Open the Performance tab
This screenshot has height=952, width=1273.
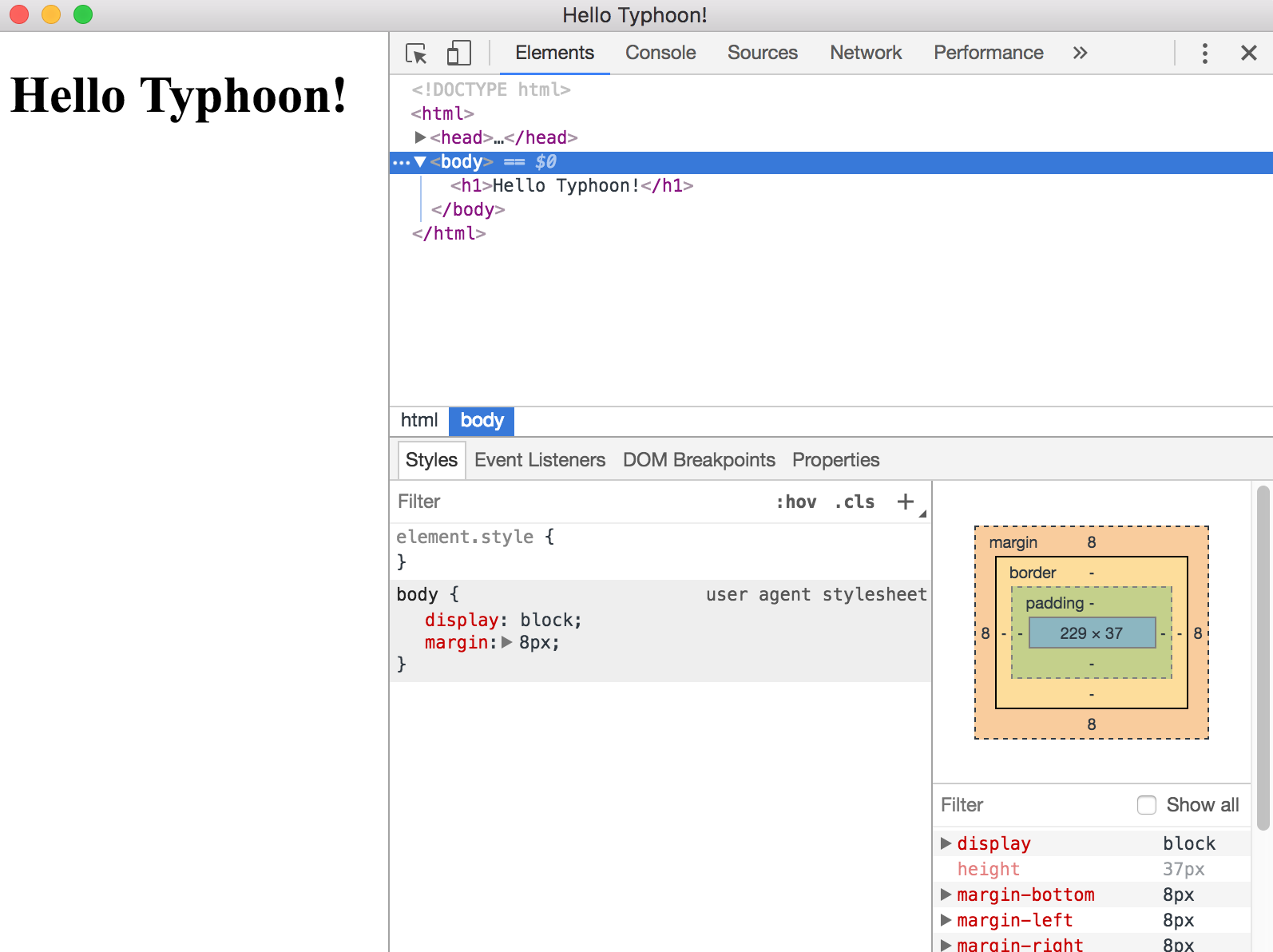pos(989,53)
